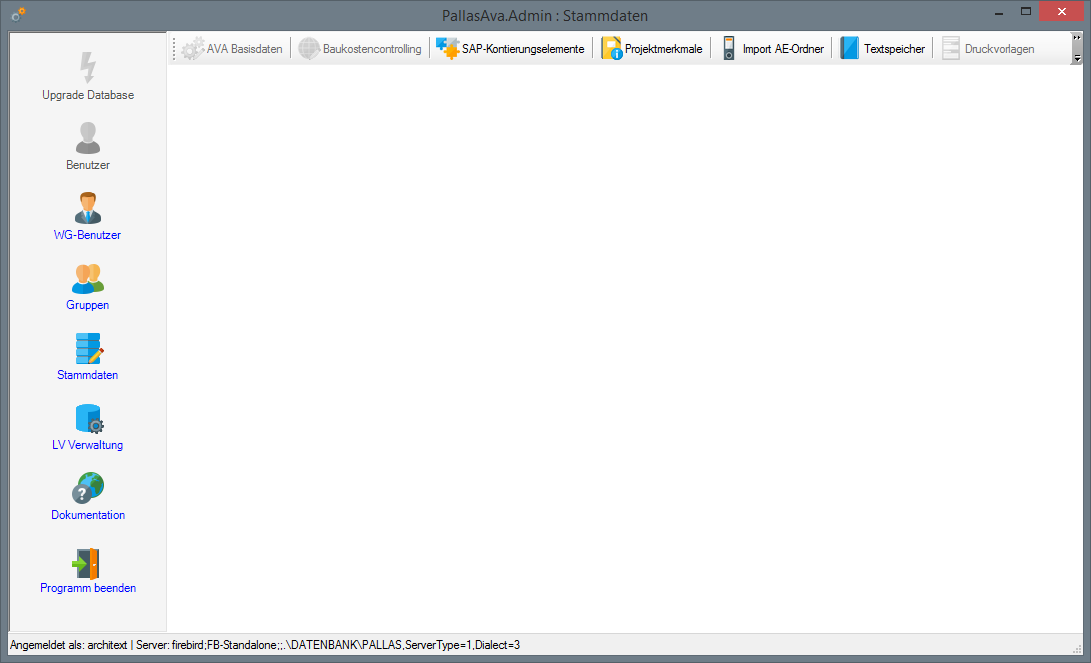
Task: Maximize the PallasAva.Admin window
Action: tap(1026, 12)
